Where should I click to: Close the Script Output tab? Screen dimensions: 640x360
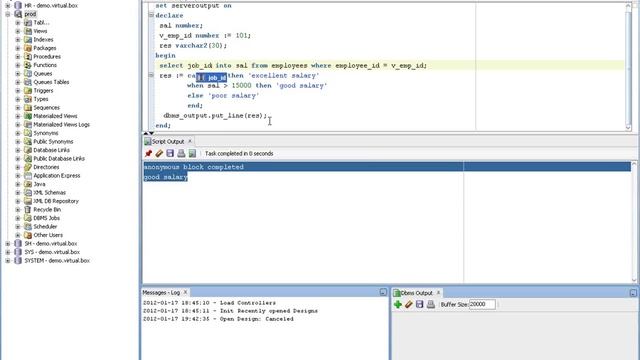190,141
